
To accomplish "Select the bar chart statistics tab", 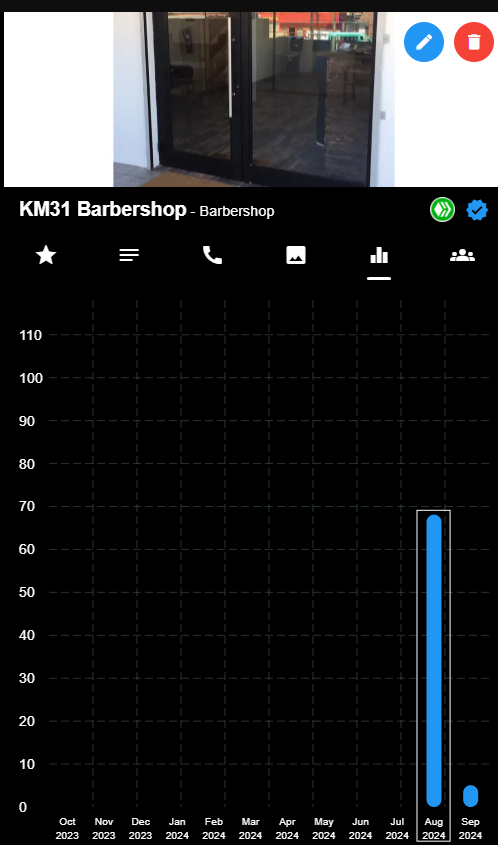I will 379,255.
